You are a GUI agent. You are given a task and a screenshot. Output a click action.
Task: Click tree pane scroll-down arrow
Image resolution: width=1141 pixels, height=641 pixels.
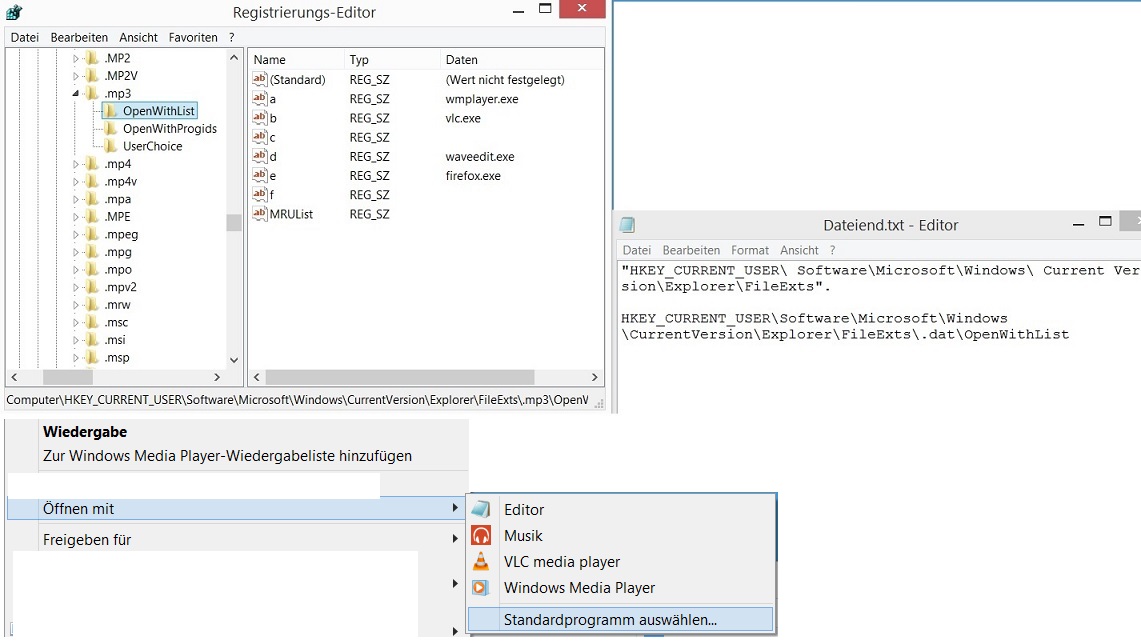point(234,360)
